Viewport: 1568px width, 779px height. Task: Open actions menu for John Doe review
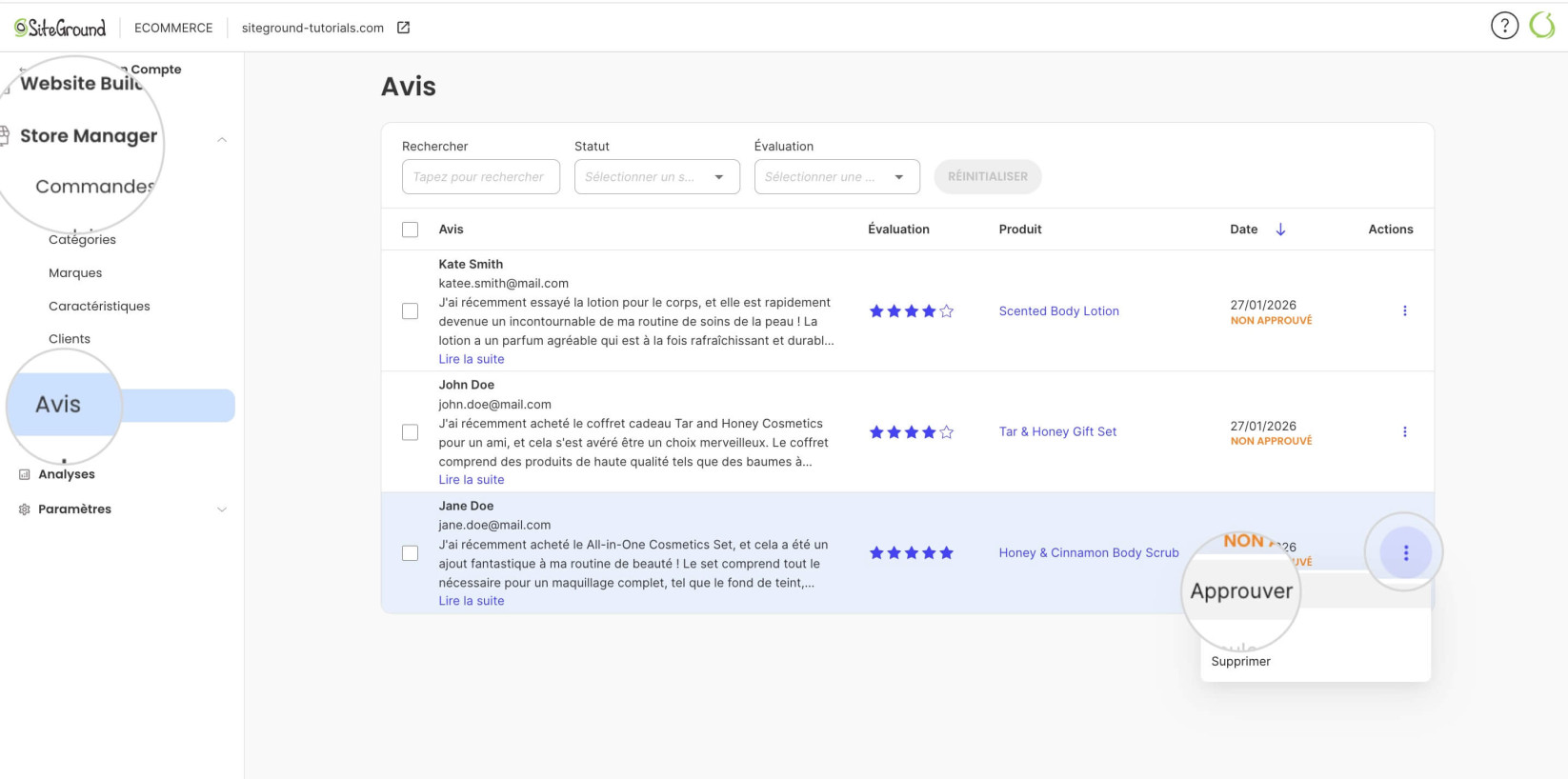tap(1404, 431)
